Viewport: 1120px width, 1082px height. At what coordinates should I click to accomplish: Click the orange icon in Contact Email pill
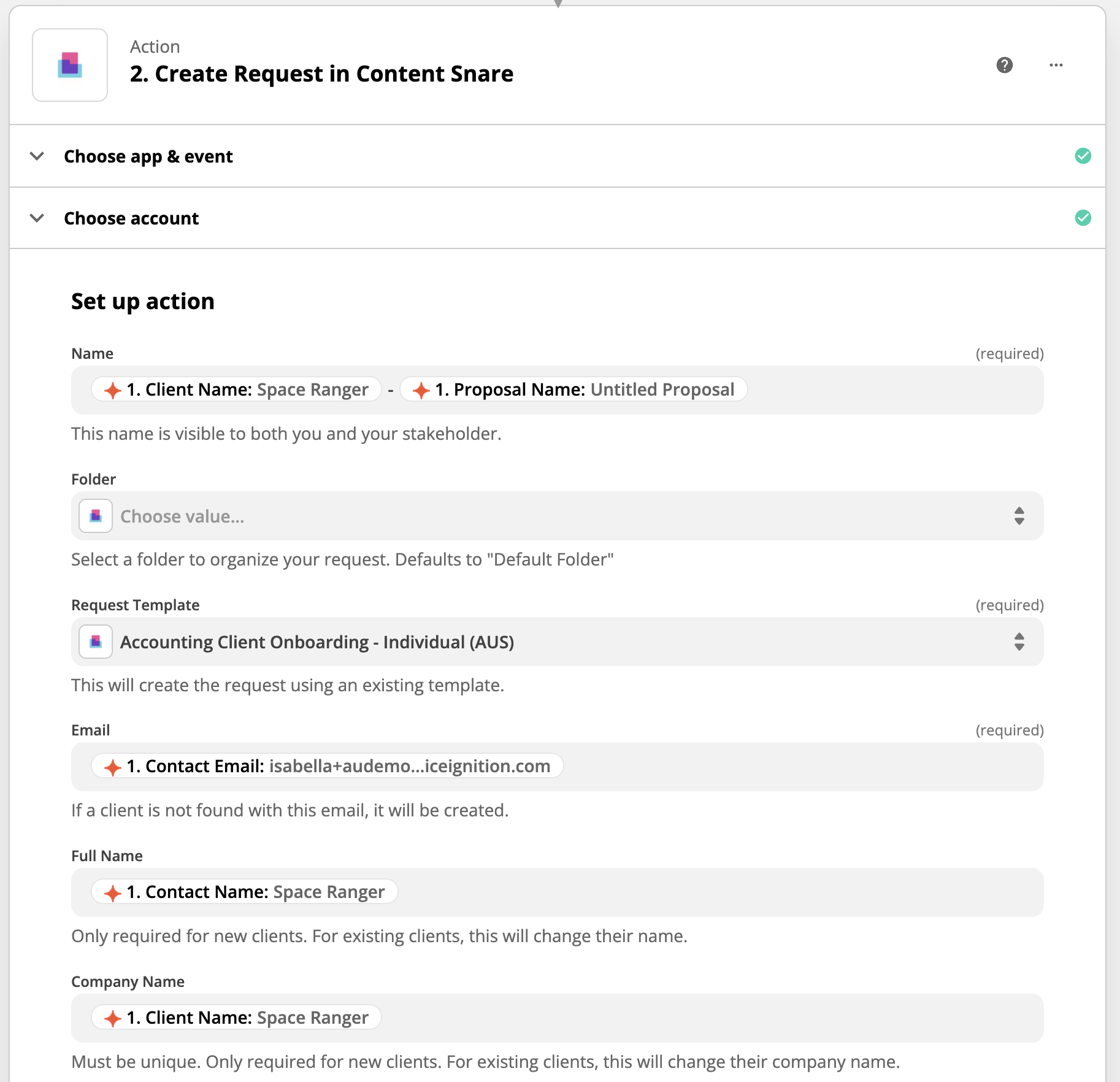point(112,767)
